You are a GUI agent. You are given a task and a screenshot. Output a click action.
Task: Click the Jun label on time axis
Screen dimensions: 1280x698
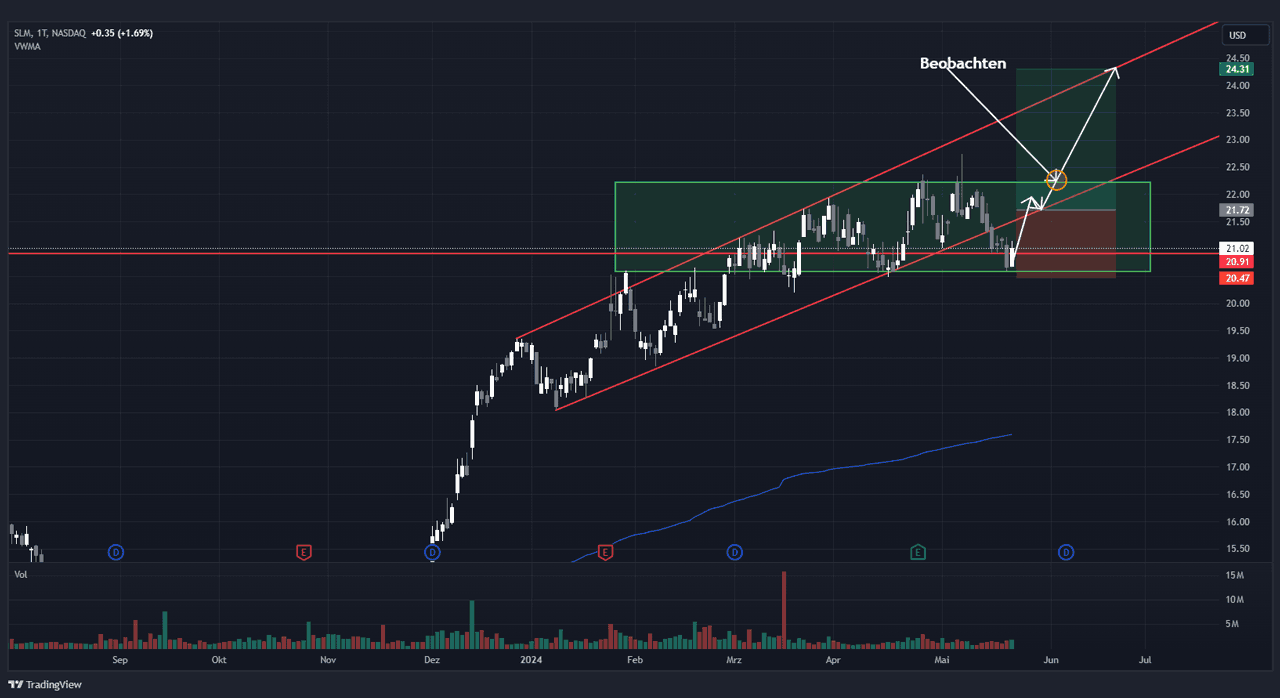click(1050, 660)
